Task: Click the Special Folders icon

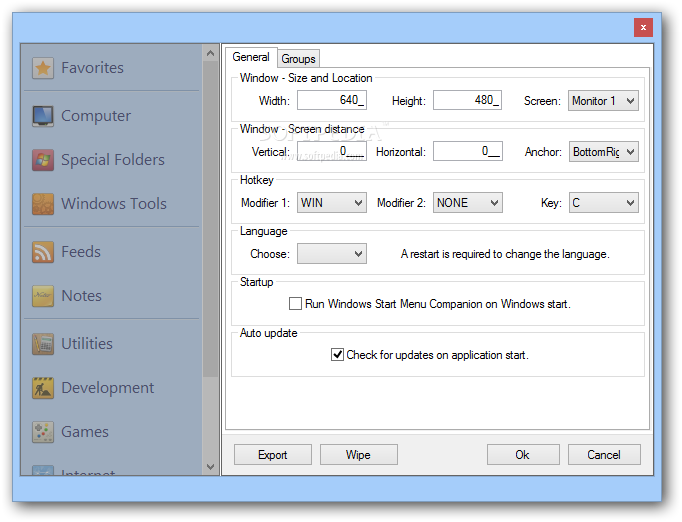Action: 43,160
